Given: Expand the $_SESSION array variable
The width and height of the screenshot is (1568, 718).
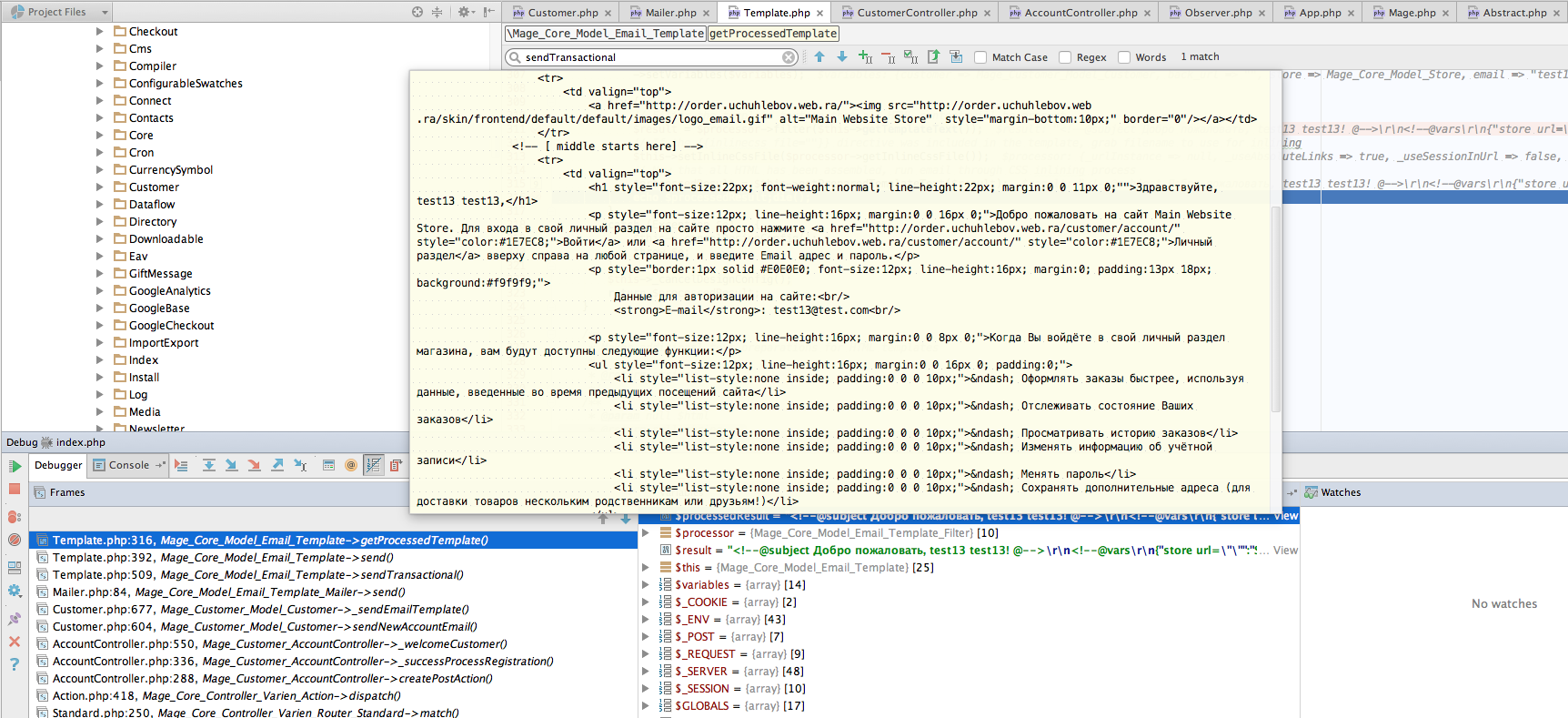Looking at the screenshot, I should (x=646, y=688).
